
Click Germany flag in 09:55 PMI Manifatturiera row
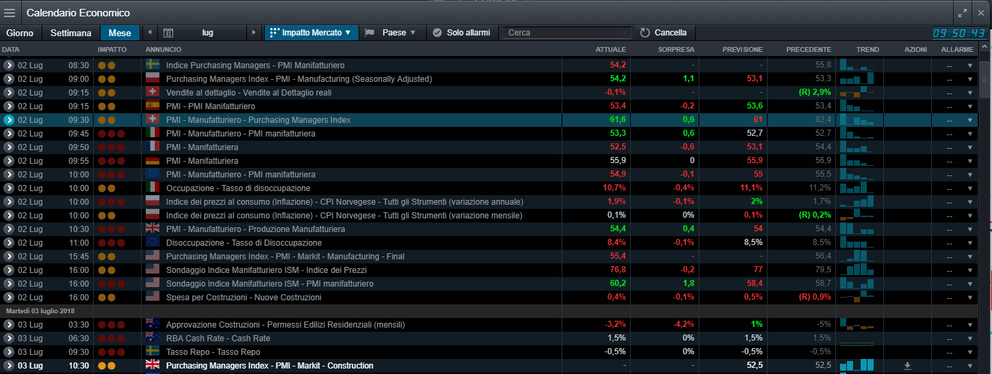click(x=152, y=161)
